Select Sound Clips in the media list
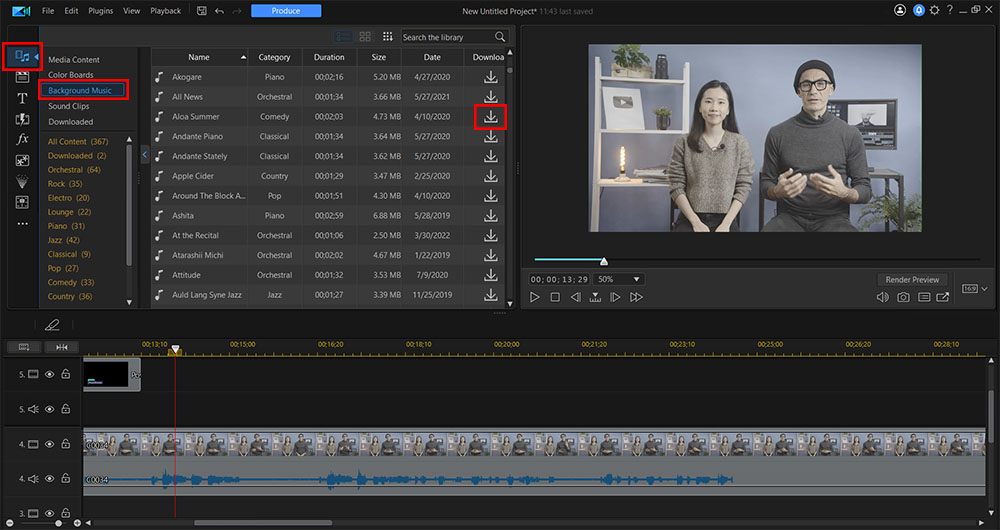This screenshot has width=1000, height=530. point(68,106)
